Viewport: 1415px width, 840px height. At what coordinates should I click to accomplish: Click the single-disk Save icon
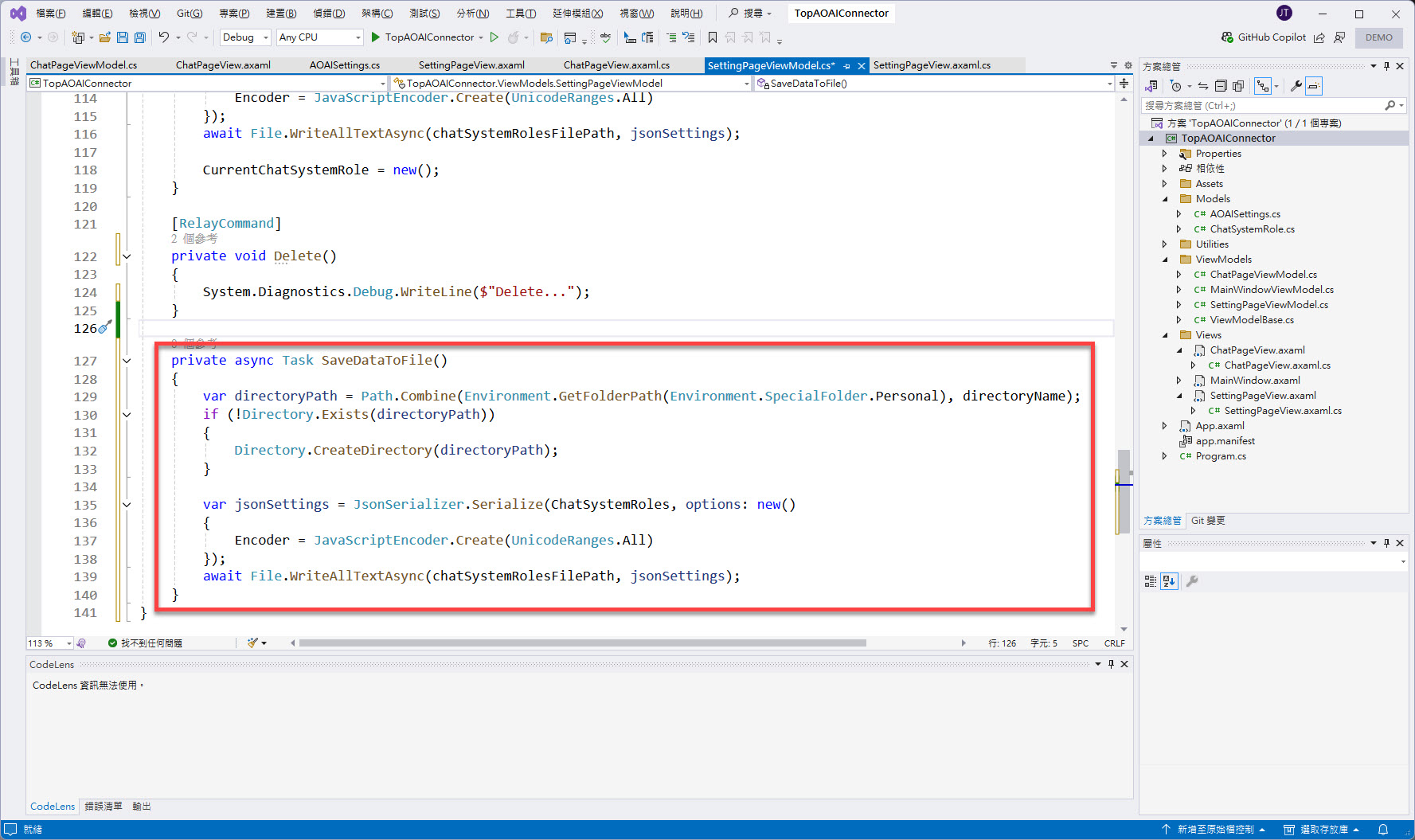pos(123,37)
